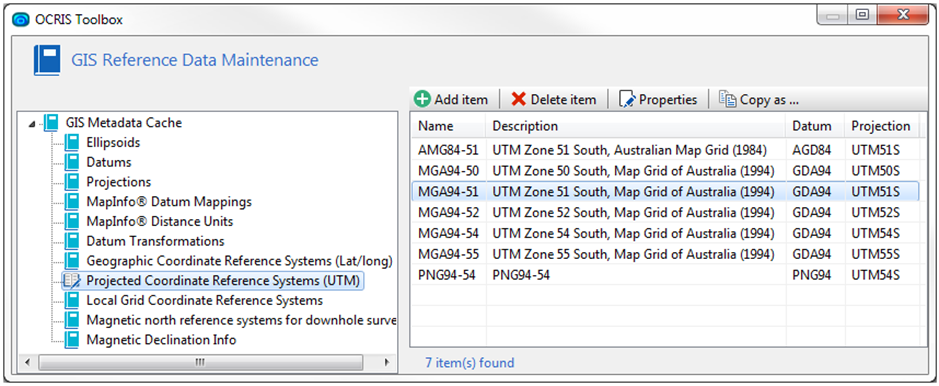Open the Projections tree item

pos(119,182)
